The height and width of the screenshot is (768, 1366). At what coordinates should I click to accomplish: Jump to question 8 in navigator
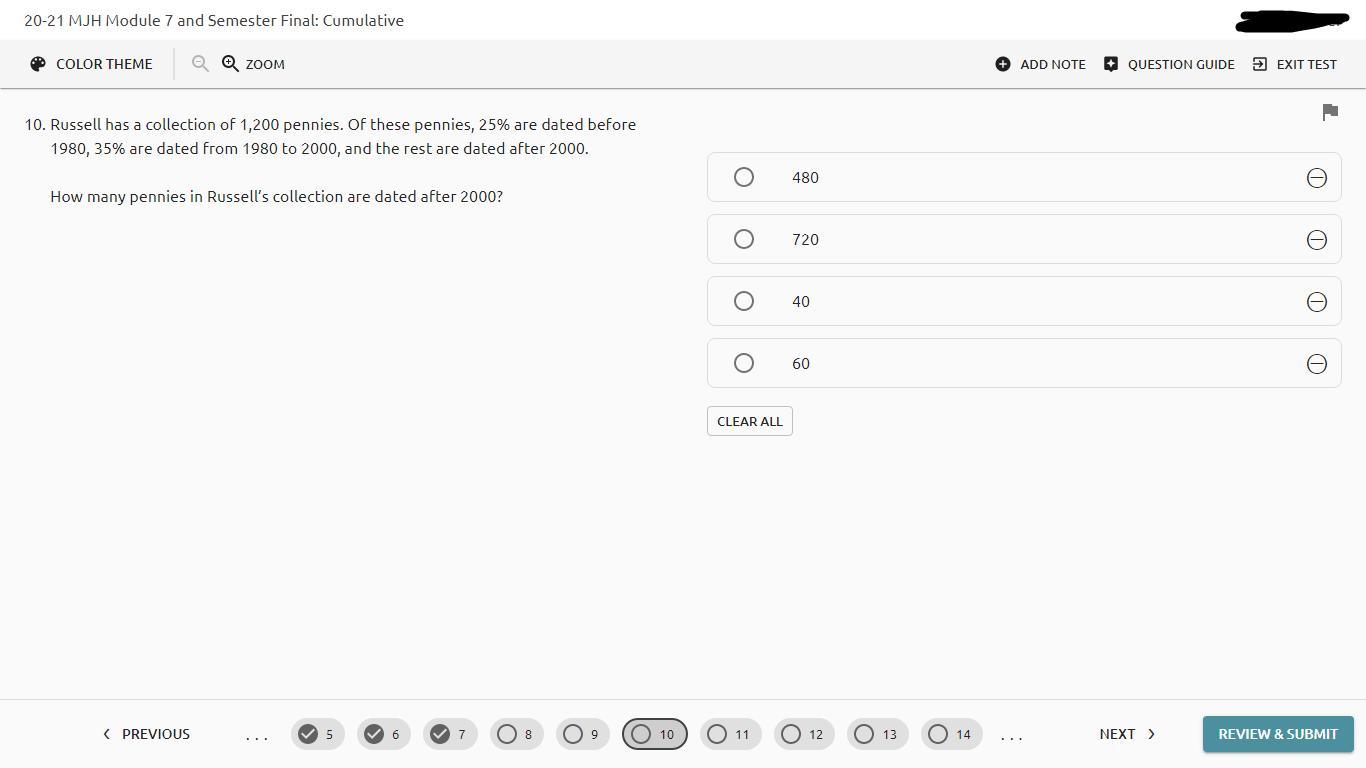pos(516,734)
